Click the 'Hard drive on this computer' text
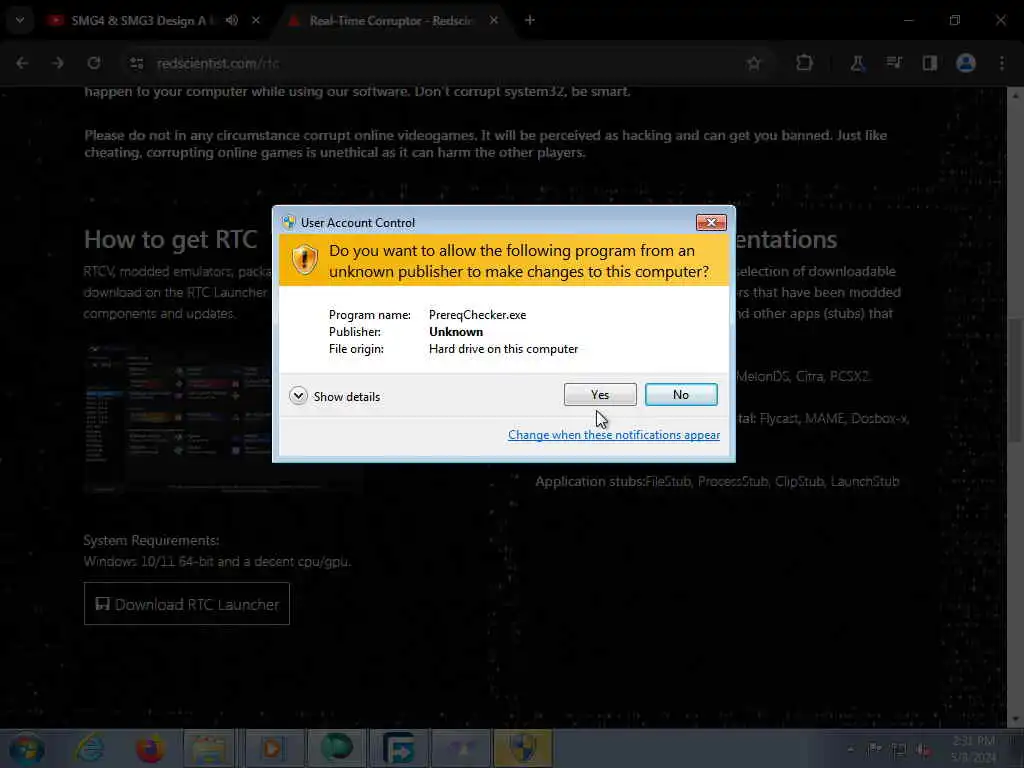 coord(504,349)
